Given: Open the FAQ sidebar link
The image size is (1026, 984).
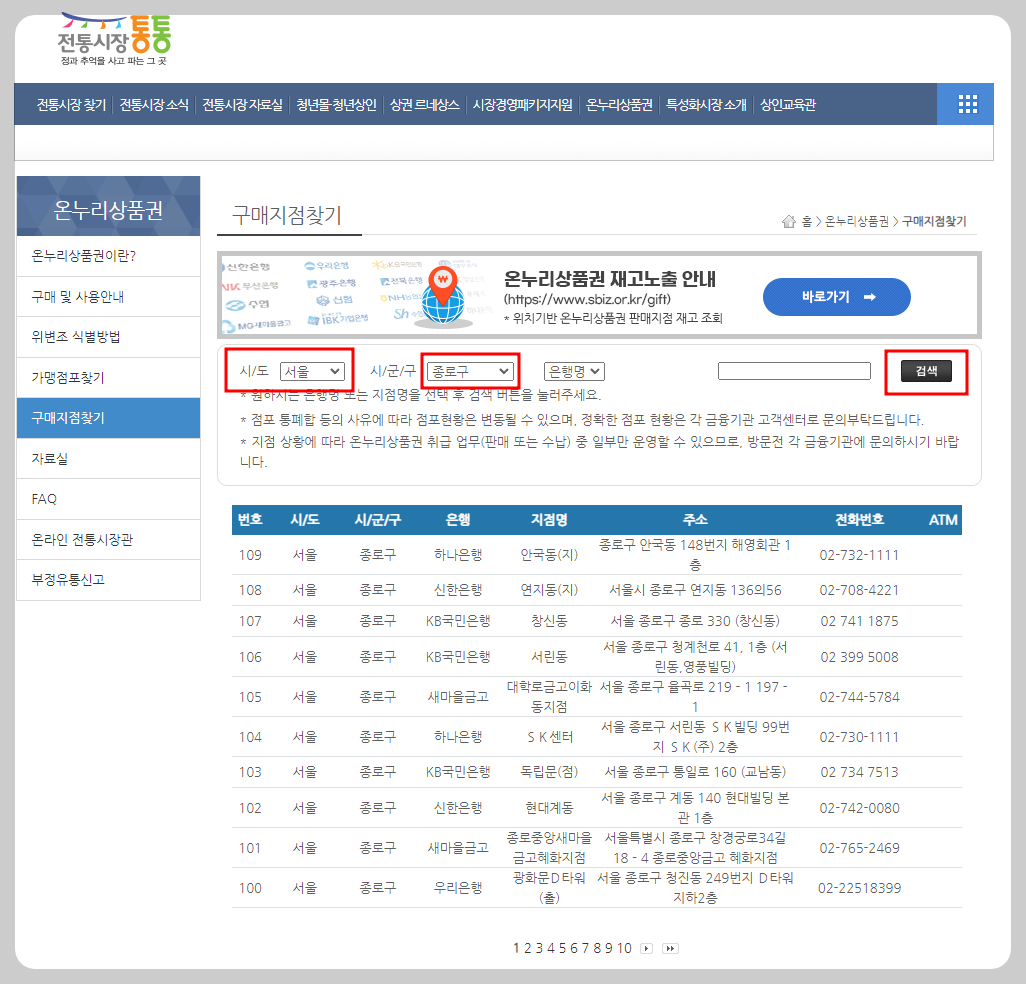Looking at the screenshot, I should [108, 498].
